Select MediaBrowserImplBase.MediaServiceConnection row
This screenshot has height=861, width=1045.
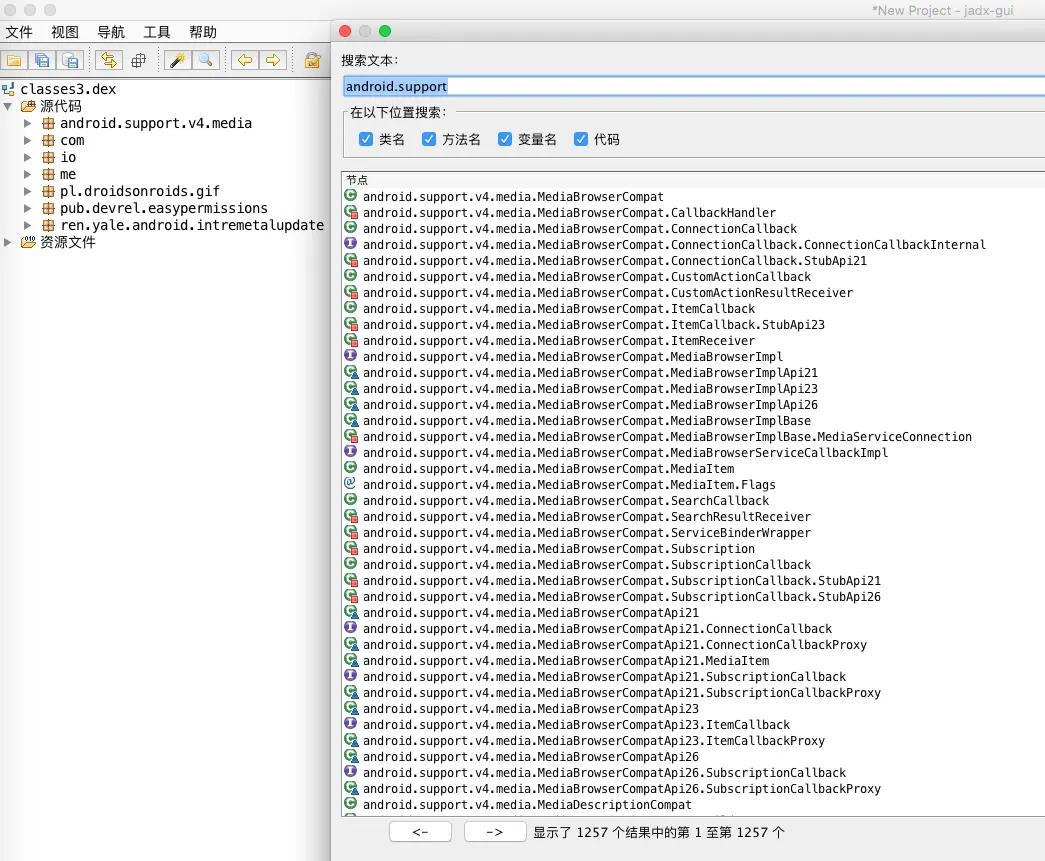693,436
